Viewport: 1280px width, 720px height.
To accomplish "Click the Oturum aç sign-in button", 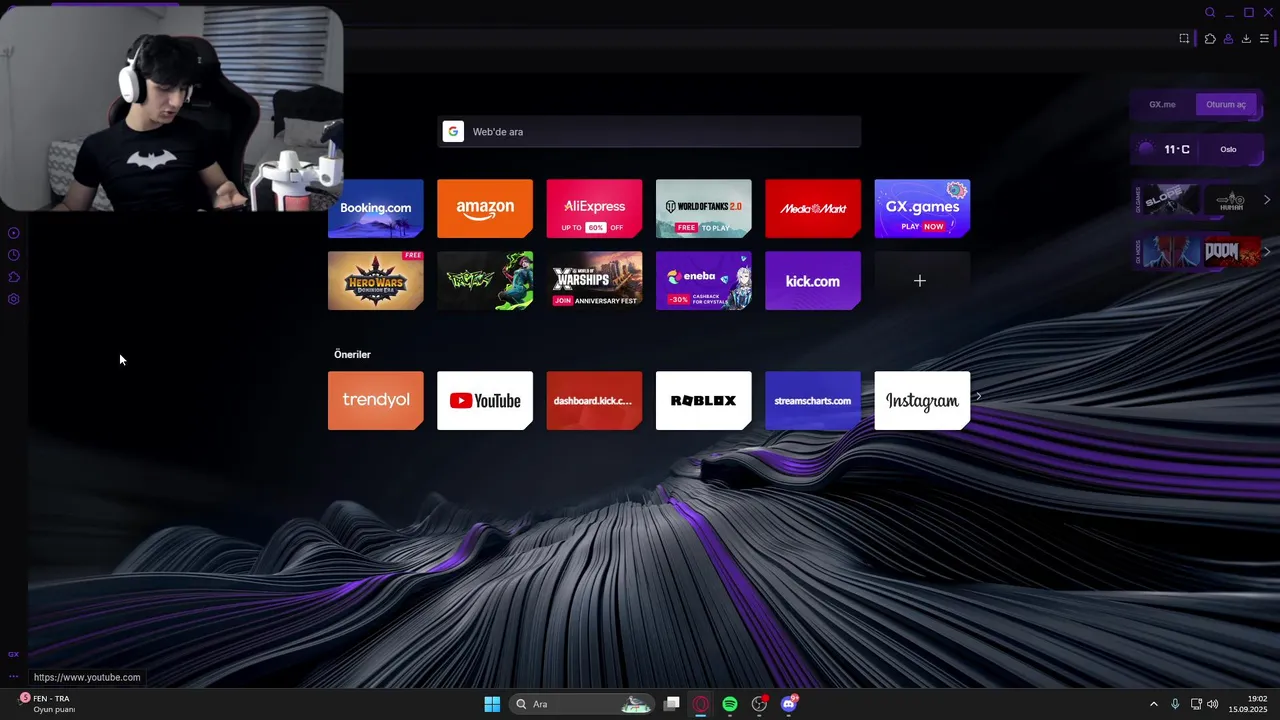I will (x=1226, y=104).
